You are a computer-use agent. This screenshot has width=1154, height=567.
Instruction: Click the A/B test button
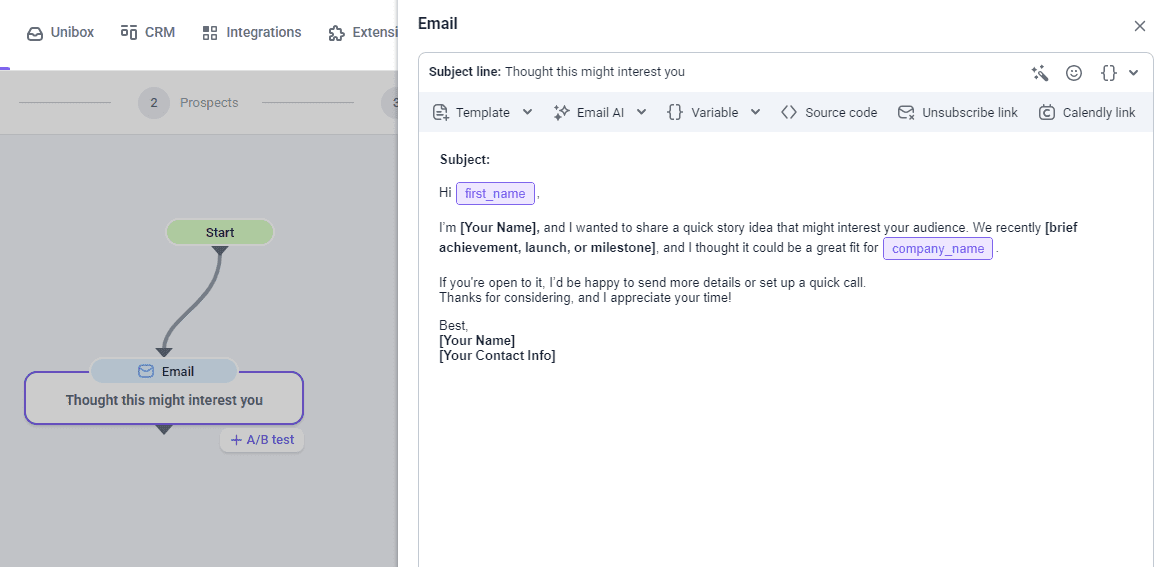click(x=262, y=440)
